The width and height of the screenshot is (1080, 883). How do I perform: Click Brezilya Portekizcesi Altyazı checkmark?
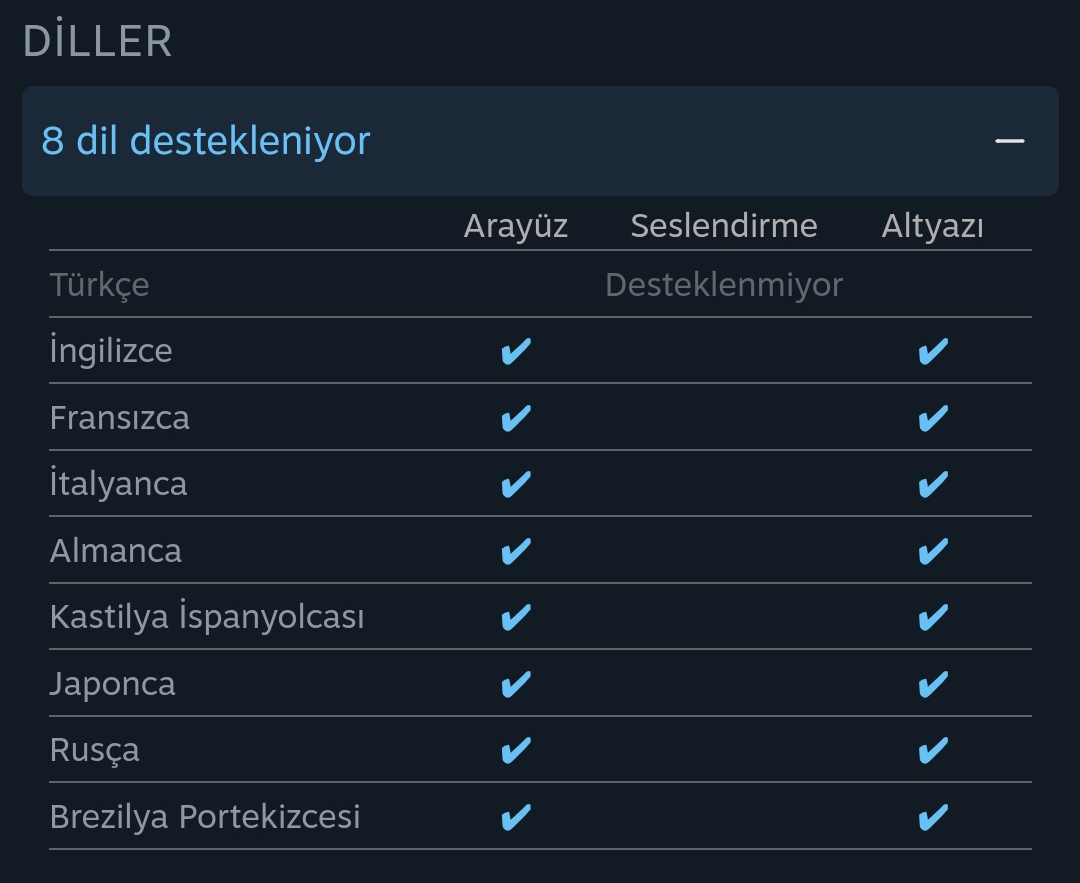pos(932,818)
